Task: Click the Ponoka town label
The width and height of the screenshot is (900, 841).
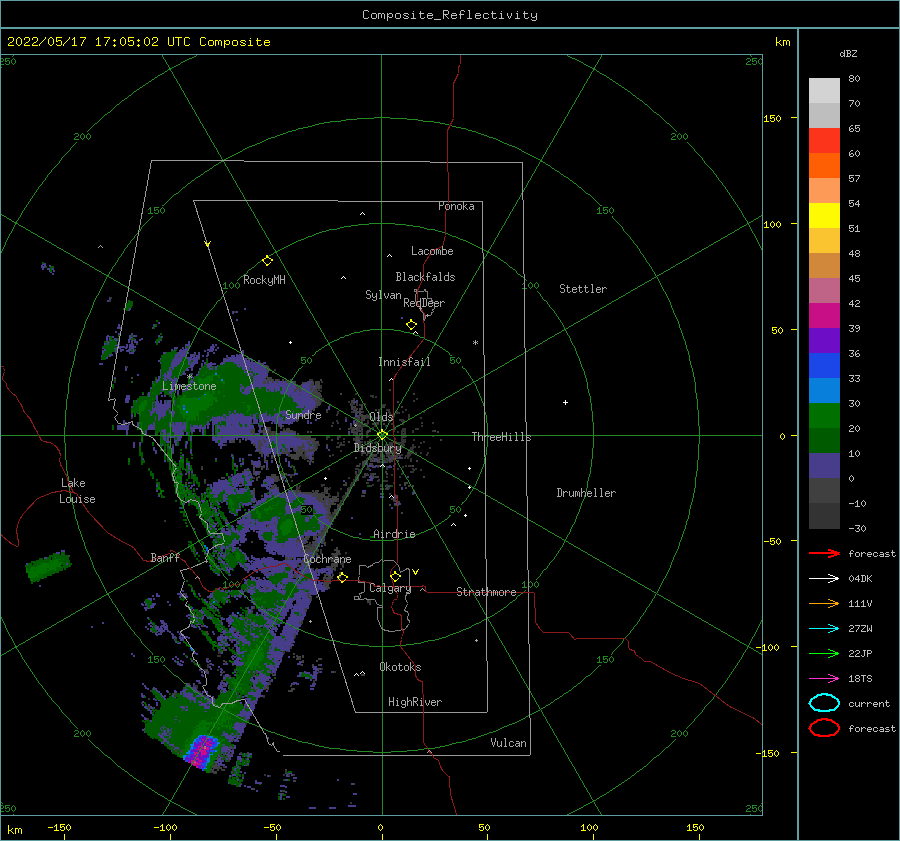Action: pos(456,206)
